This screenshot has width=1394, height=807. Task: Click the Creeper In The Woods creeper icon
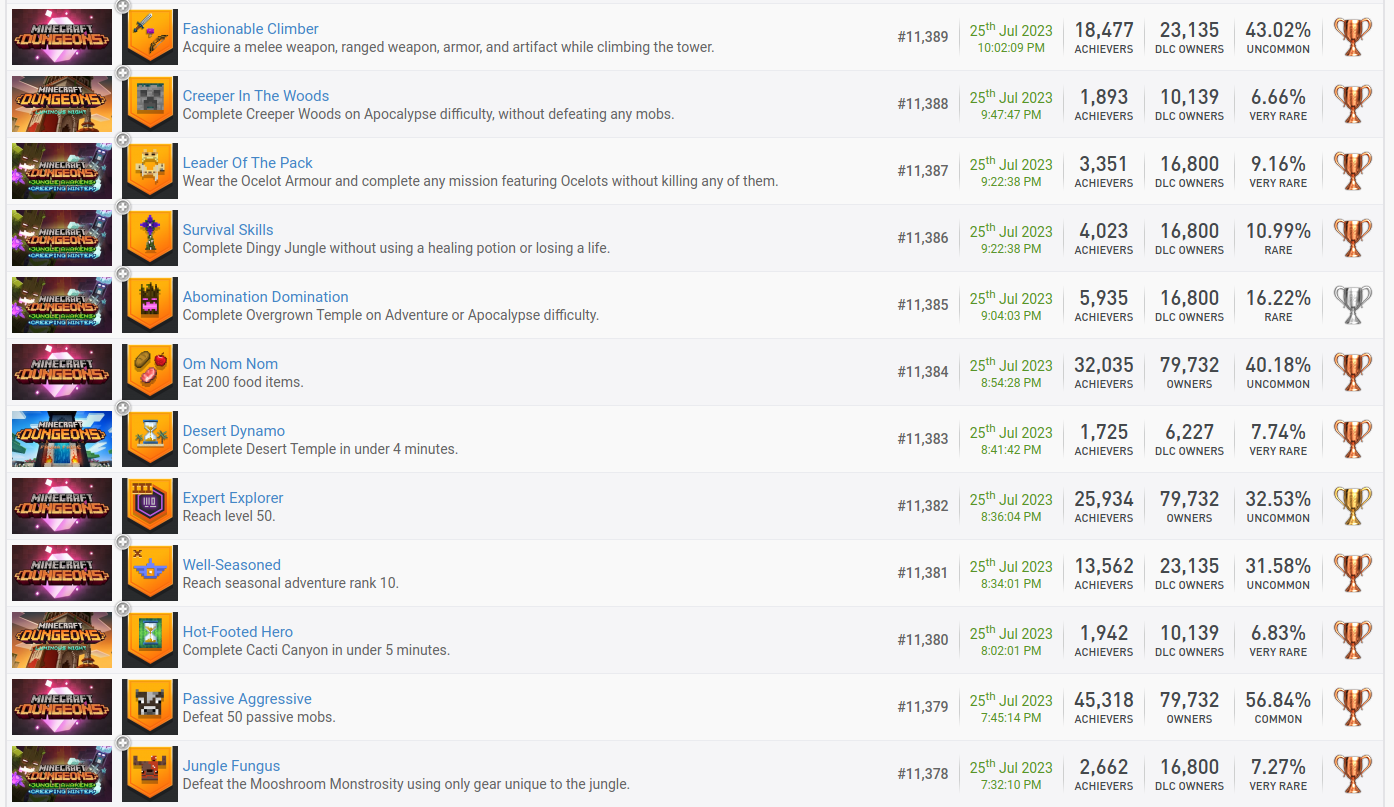tap(150, 105)
